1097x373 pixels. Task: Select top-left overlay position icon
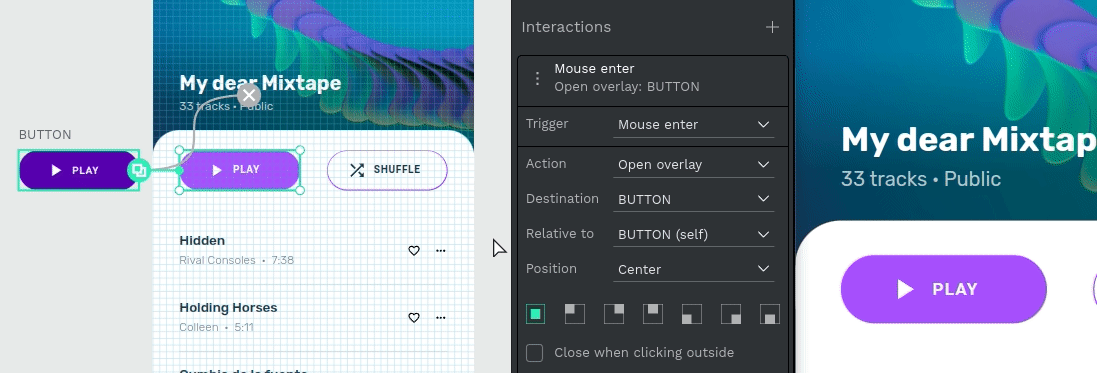[x=574, y=314]
